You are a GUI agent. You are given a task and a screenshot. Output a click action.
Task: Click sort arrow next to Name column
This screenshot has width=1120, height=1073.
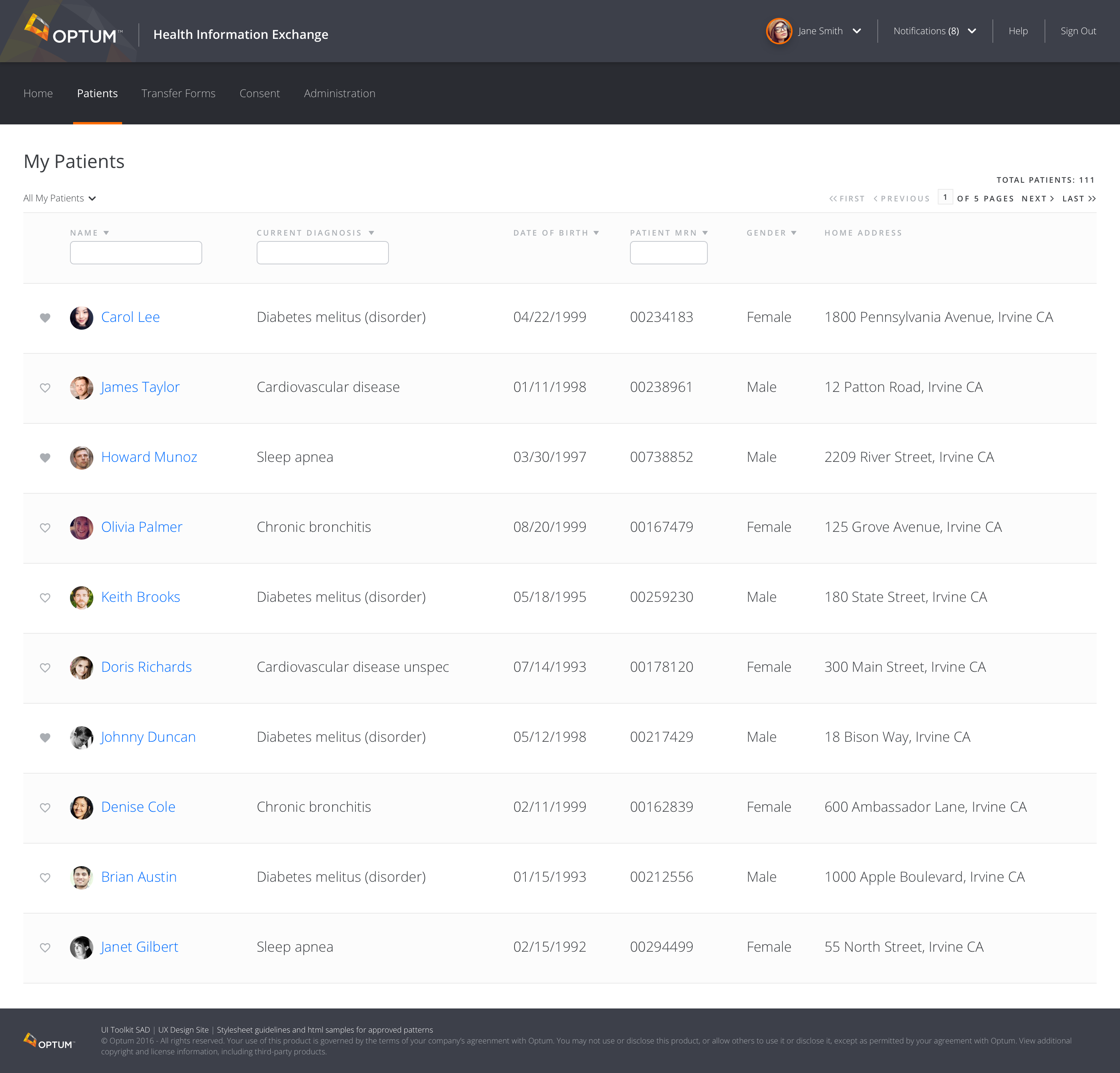point(106,233)
